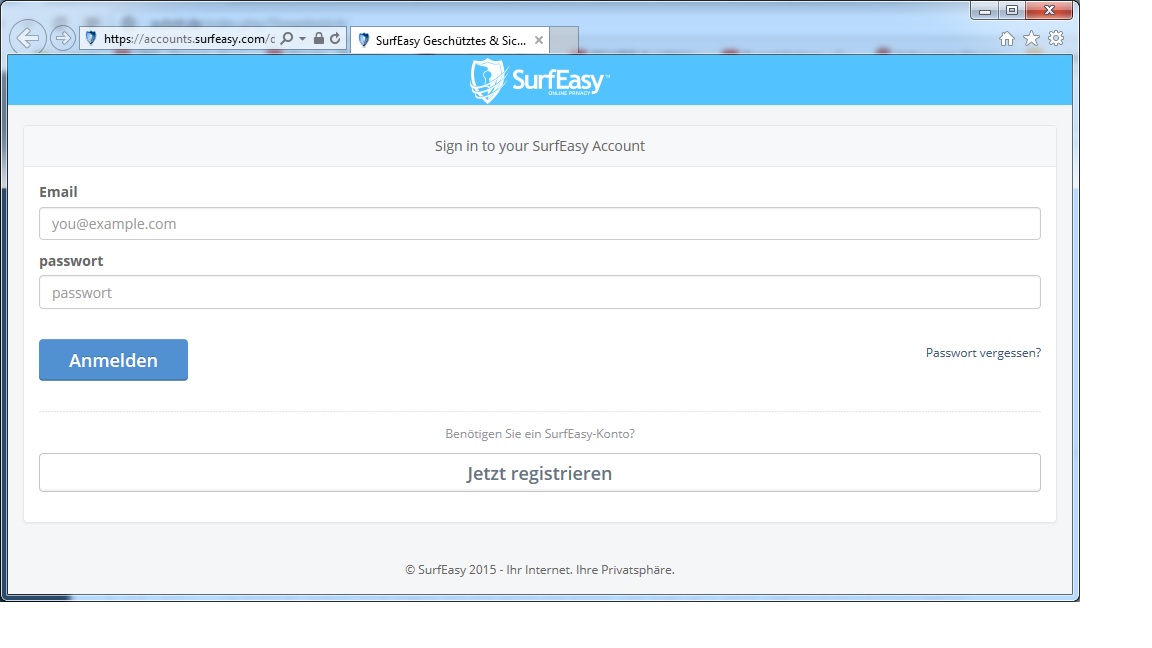This screenshot has width=1152, height=648.
Task: Refresh the page with the reload icon
Action: tap(335, 39)
